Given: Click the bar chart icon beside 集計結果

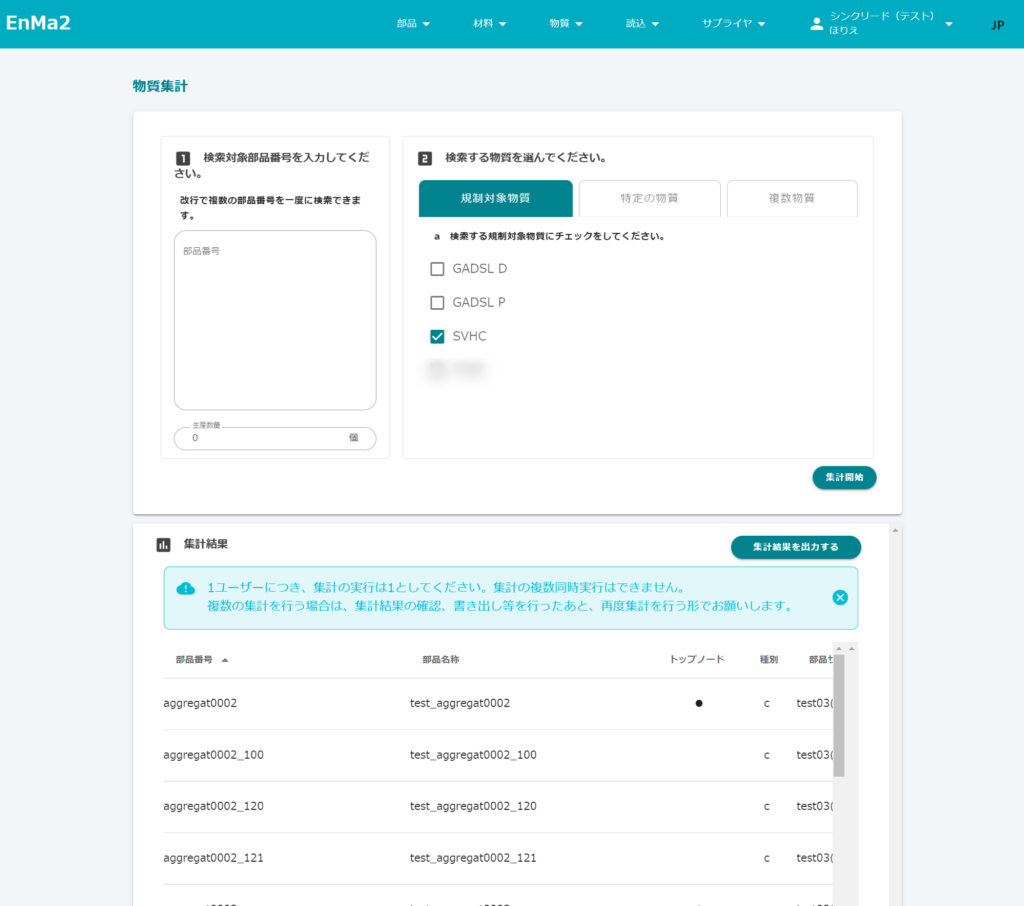Looking at the screenshot, I should 163,545.
